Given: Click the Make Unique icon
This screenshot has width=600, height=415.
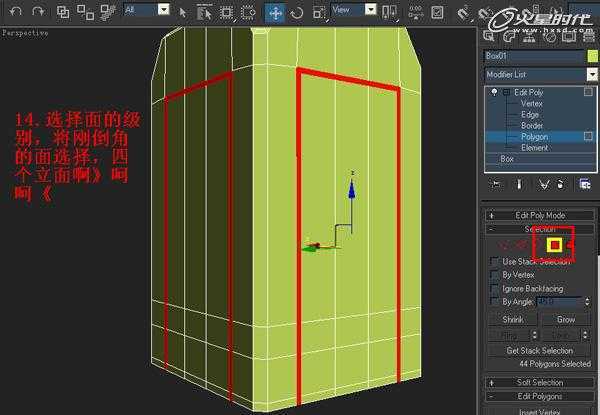Looking at the screenshot, I should (x=543, y=184).
